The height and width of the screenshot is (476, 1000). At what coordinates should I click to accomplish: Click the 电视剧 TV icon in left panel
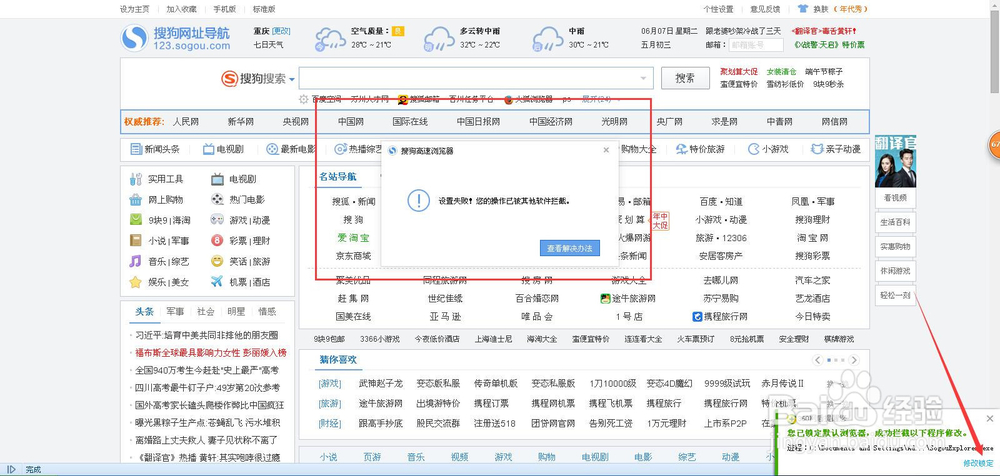[217, 180]
